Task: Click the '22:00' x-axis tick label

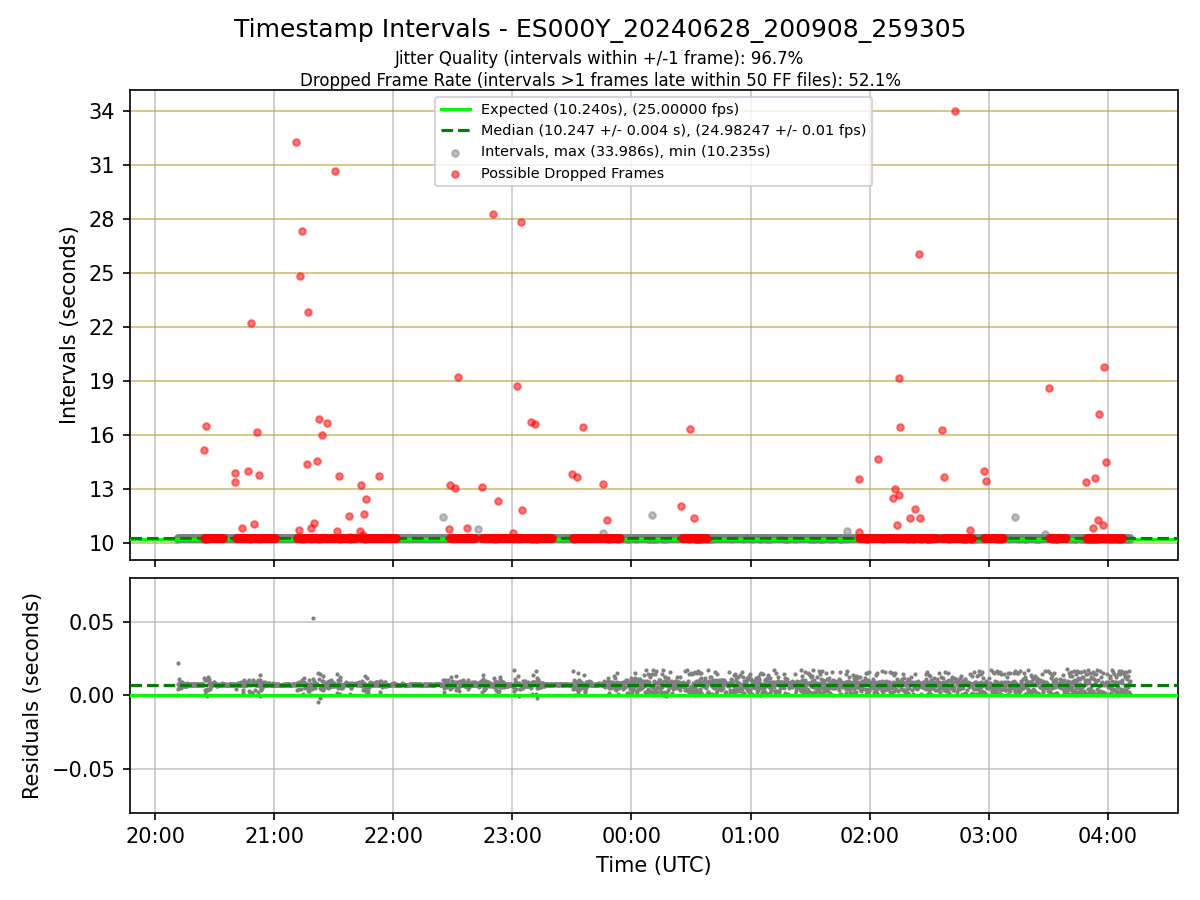Action: pos(393,835)
